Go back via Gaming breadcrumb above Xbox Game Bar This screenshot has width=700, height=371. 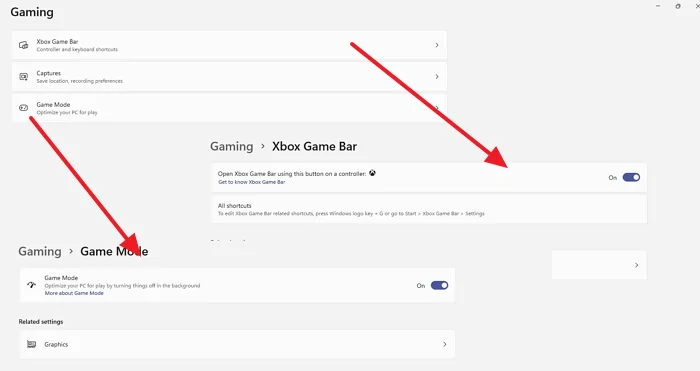[232, 146]
